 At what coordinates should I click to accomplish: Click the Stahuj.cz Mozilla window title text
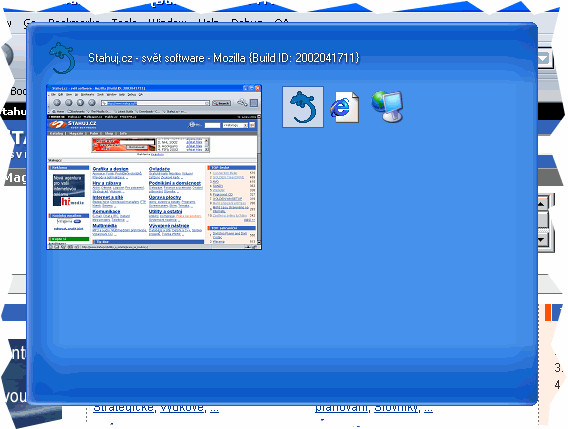[x=224, y=58]
